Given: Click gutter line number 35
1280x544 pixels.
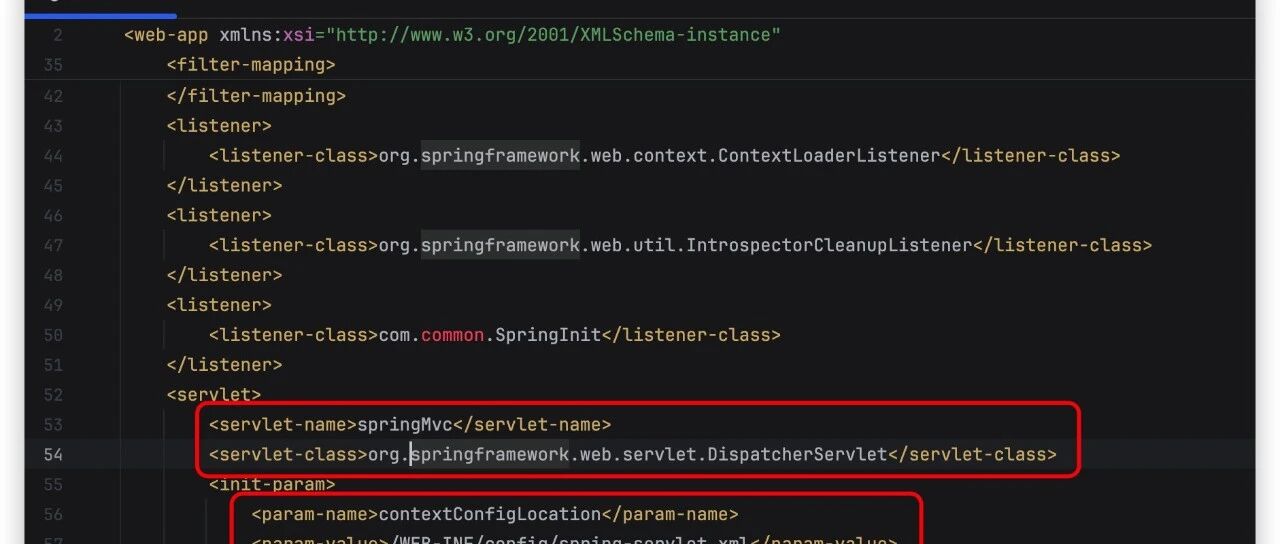Looking at the screenshot, I should tap(52, 65).
